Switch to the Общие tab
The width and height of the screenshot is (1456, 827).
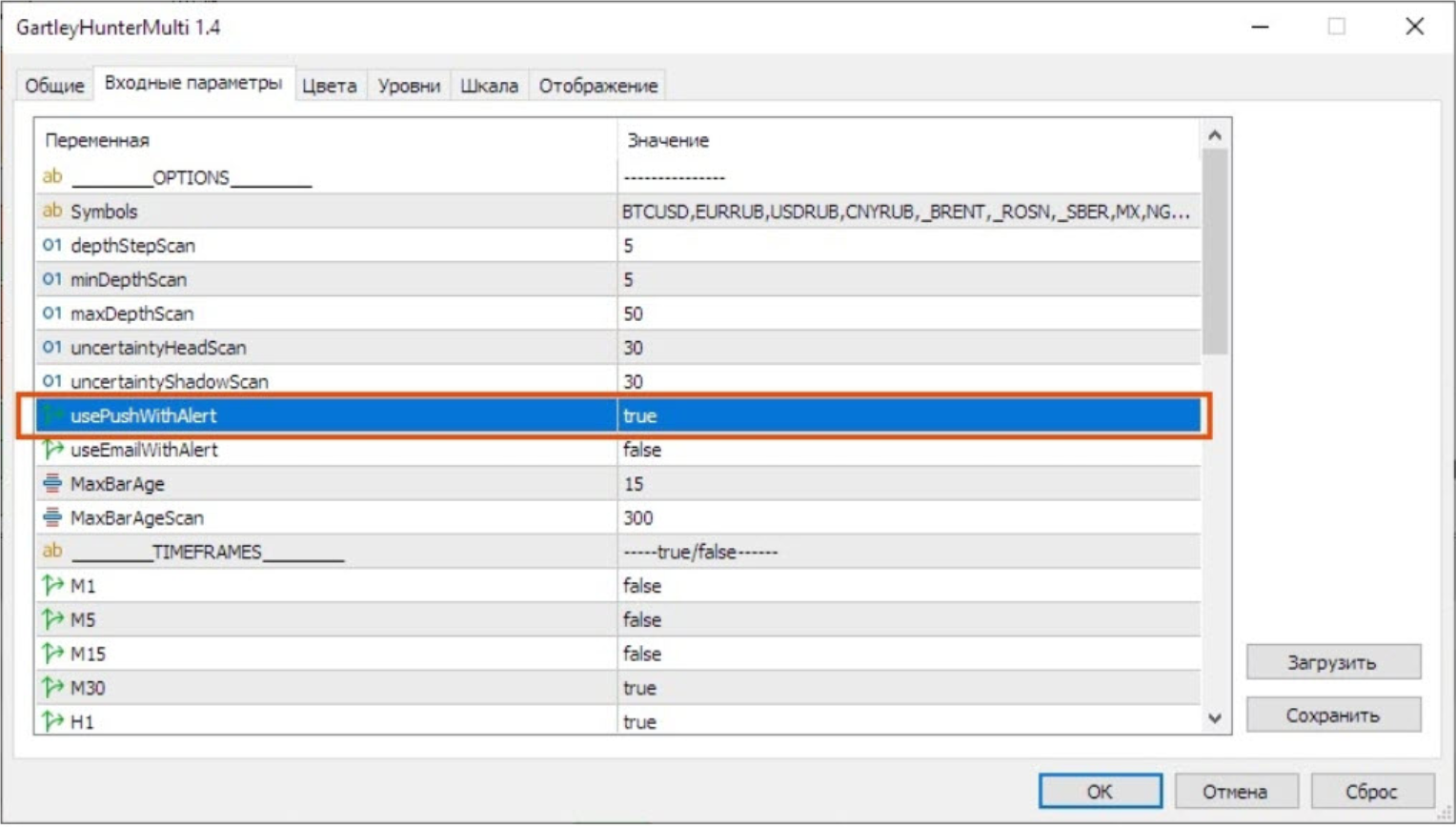(x=54, y=86)
